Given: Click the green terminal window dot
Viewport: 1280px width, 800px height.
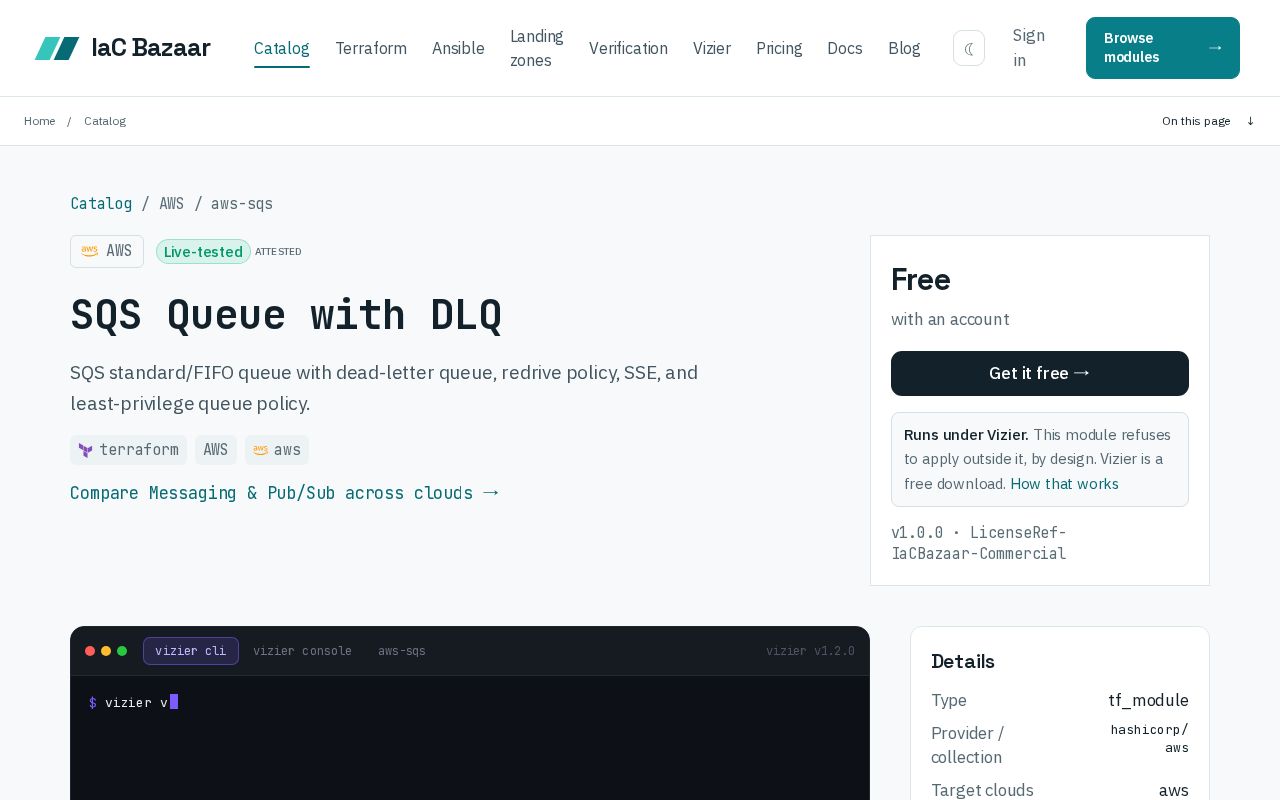Looking at the screenshot, I should click(x=122, y=651).
